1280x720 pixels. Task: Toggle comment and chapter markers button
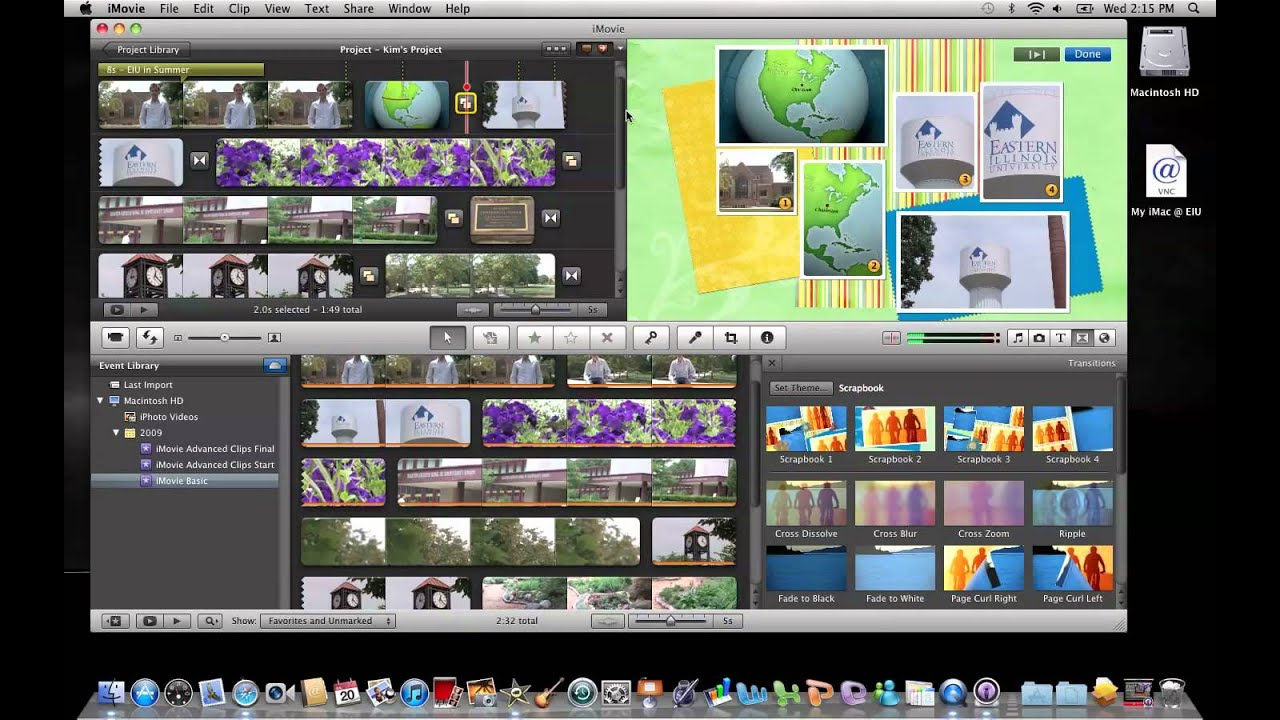pos(594,49)
